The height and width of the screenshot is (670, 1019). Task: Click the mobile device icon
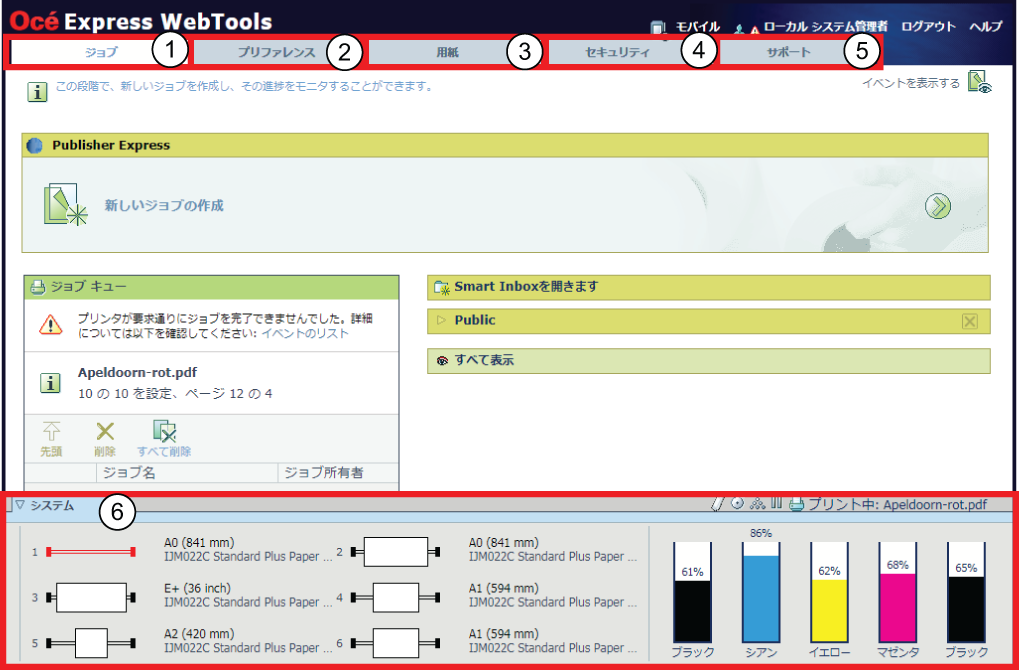pos(658,28)
